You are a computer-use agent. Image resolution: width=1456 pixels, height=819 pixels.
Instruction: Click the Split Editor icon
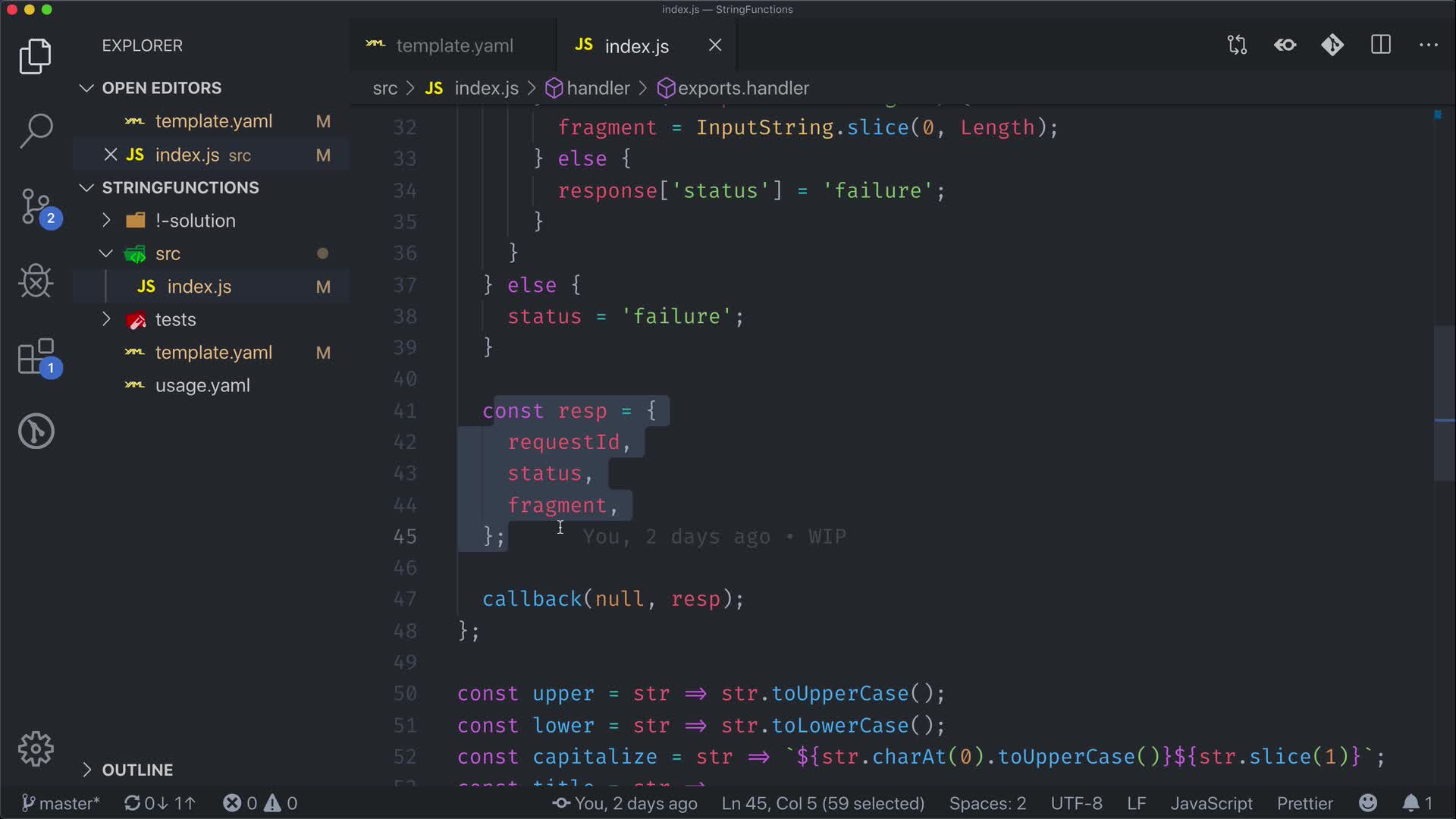1381,45
